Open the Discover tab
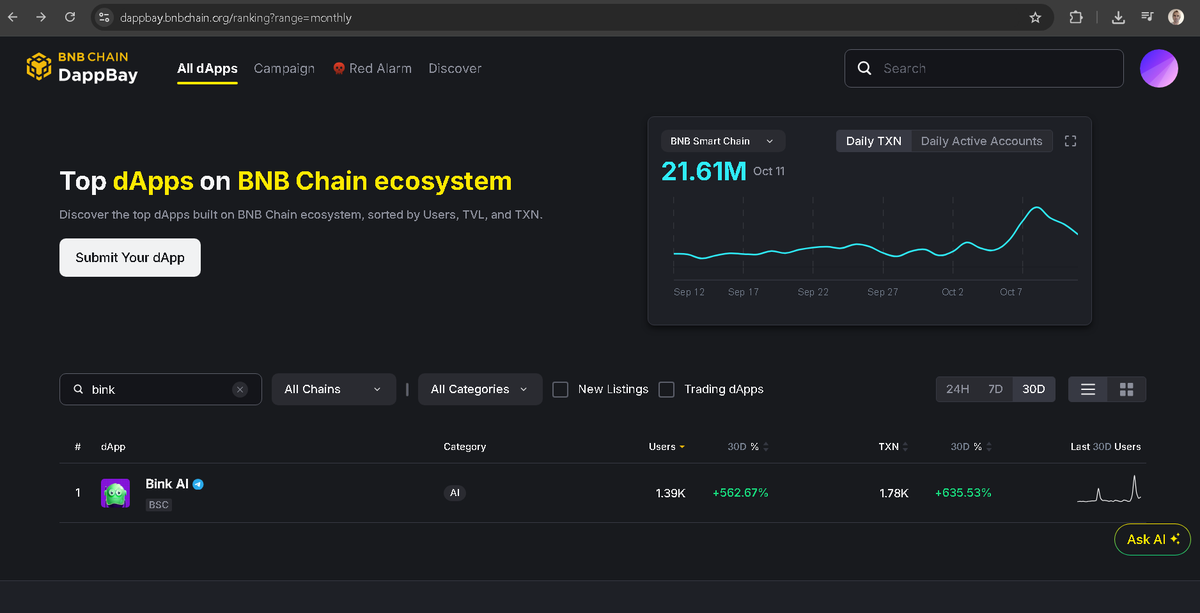 [x=455, y=68]
